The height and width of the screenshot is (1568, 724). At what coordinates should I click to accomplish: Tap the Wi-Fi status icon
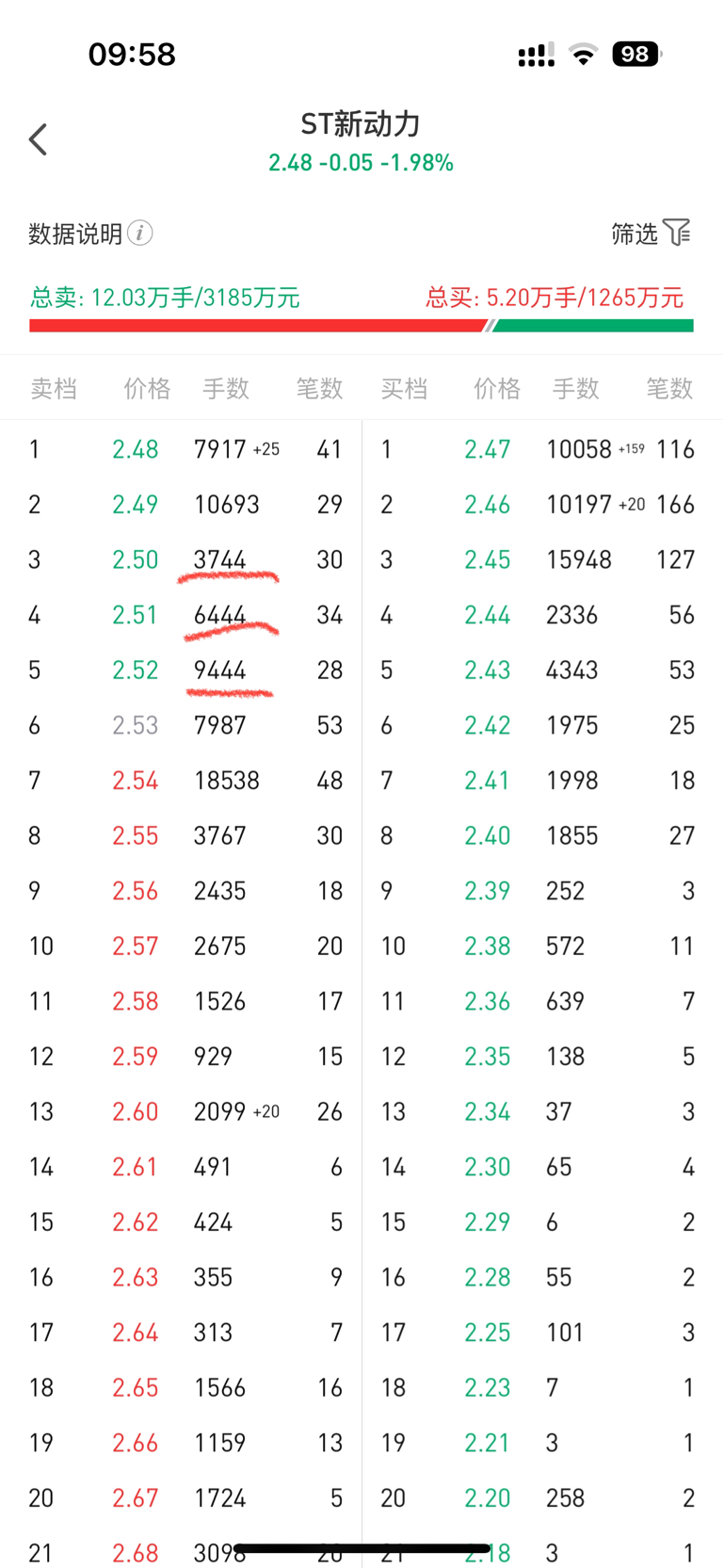pyautogui.click(x=584, y=55)
